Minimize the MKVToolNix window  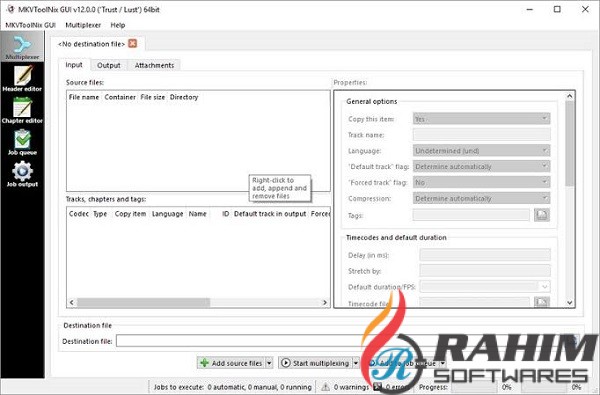[530, 10]
